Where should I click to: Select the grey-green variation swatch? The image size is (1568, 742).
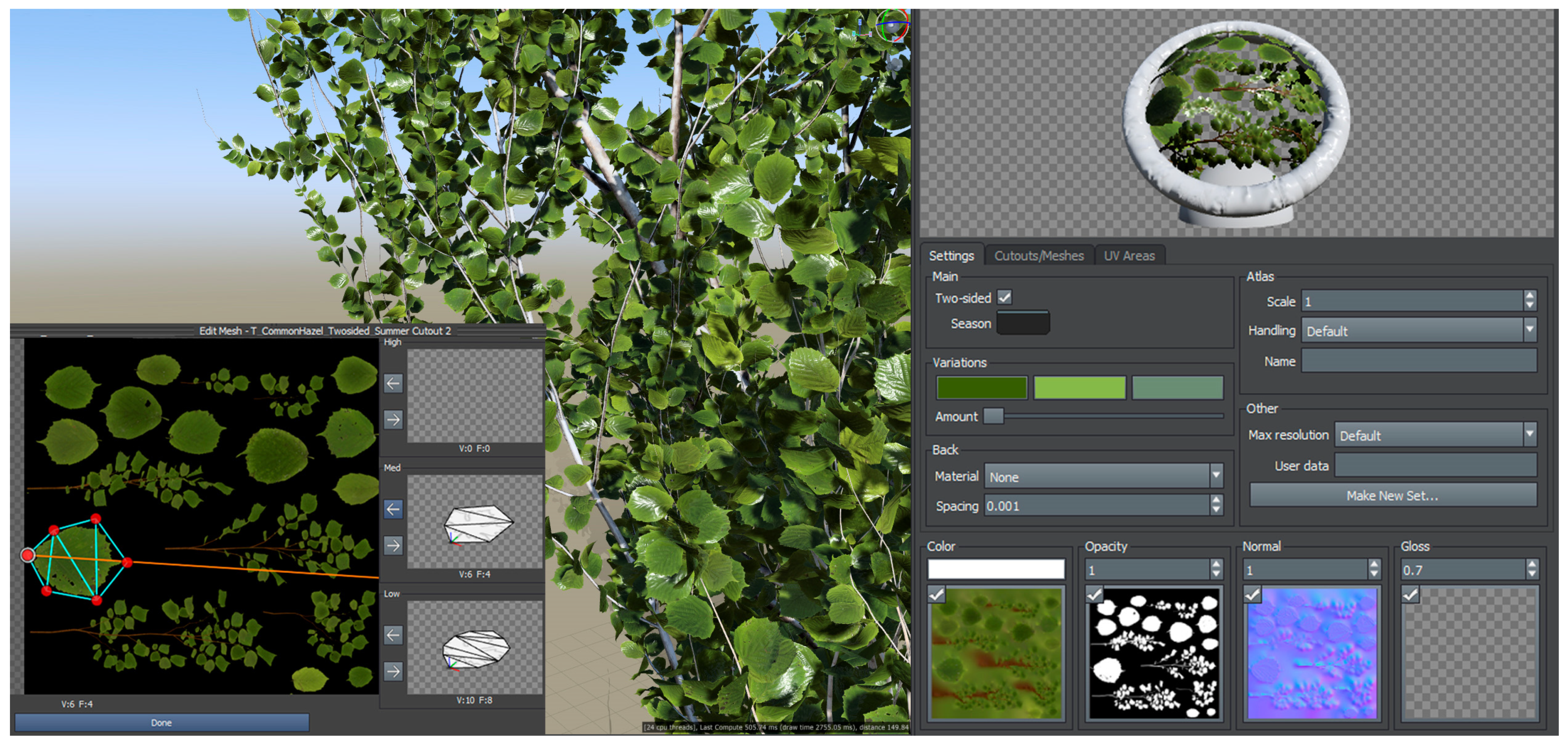pyautogui.click(x=1177, y=388)
